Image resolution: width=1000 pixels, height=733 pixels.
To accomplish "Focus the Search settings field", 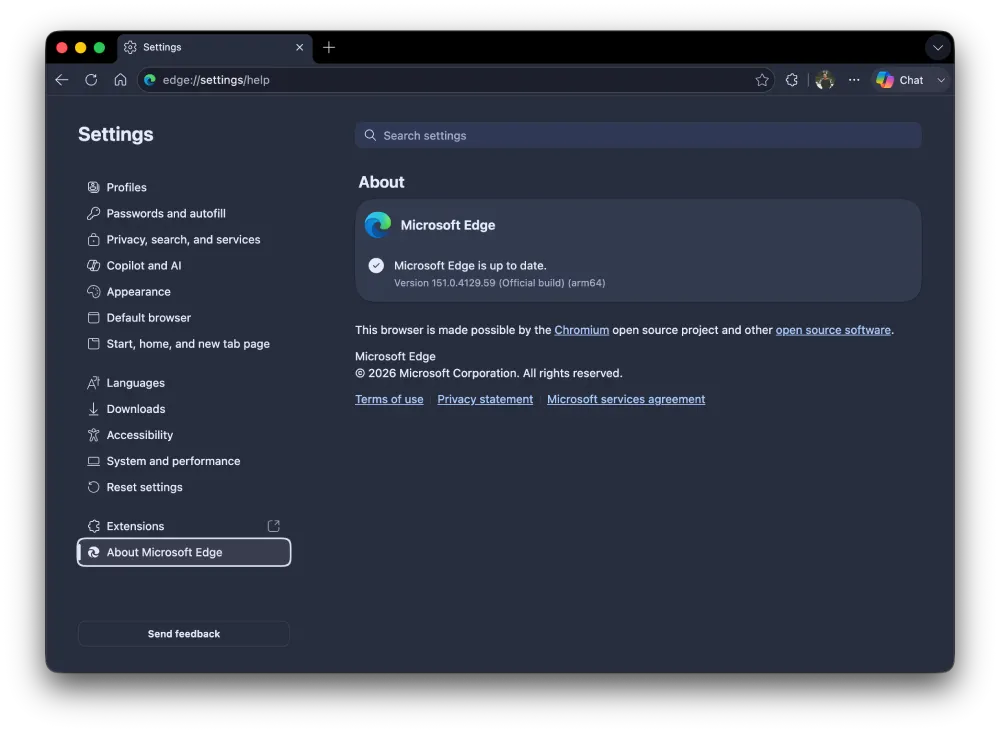I will point(638,135).
